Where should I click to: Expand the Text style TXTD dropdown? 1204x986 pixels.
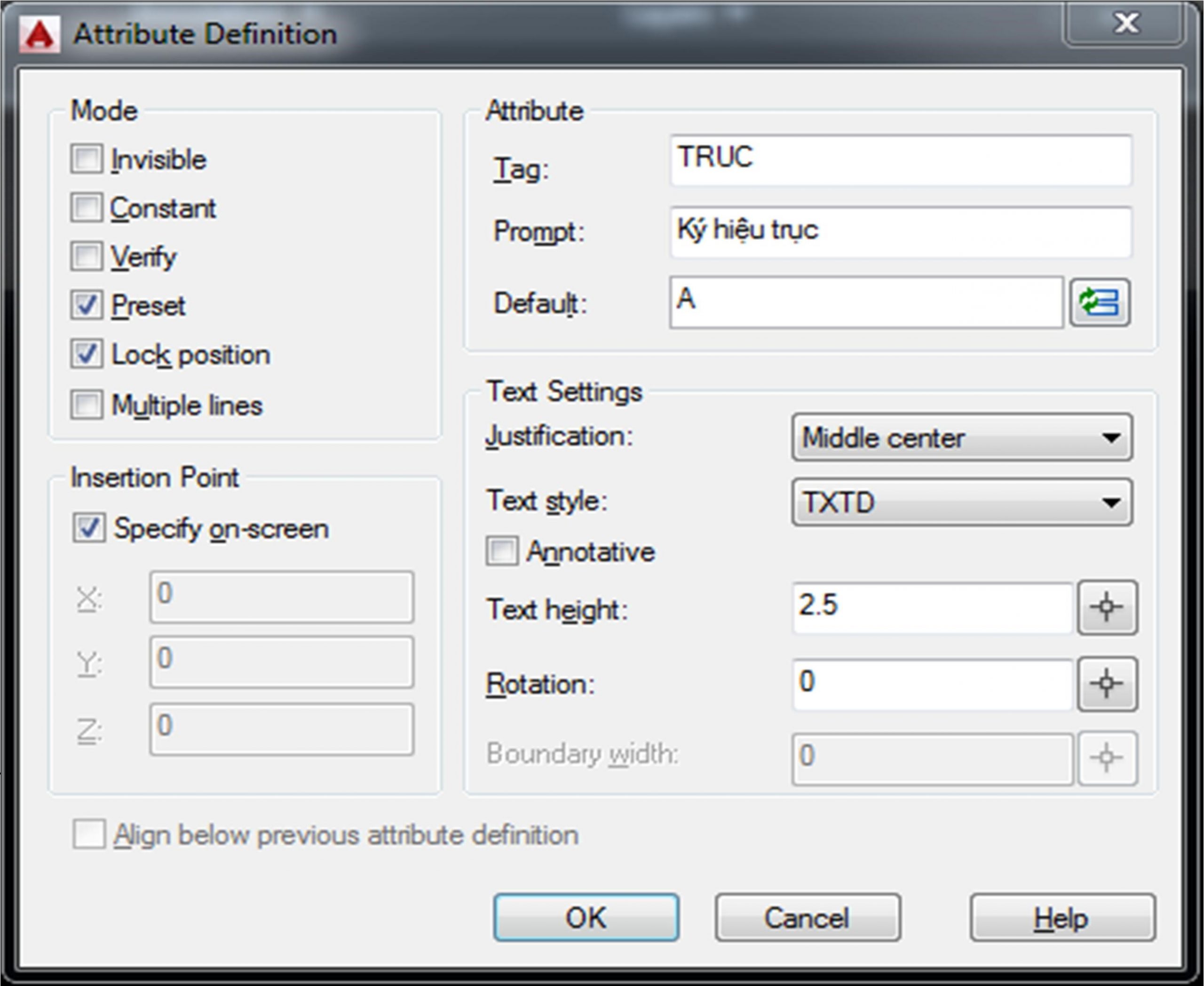coord(961,502)
